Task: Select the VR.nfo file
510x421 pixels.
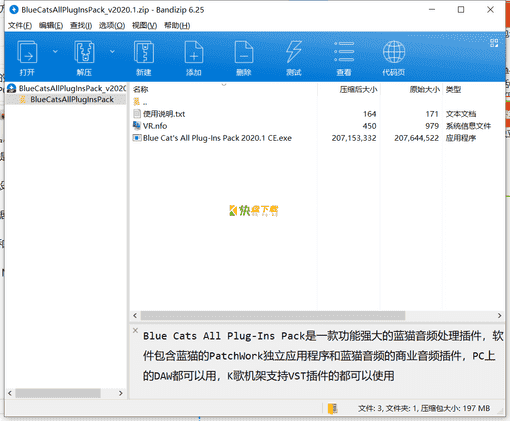Action: (x=155, y=126)
